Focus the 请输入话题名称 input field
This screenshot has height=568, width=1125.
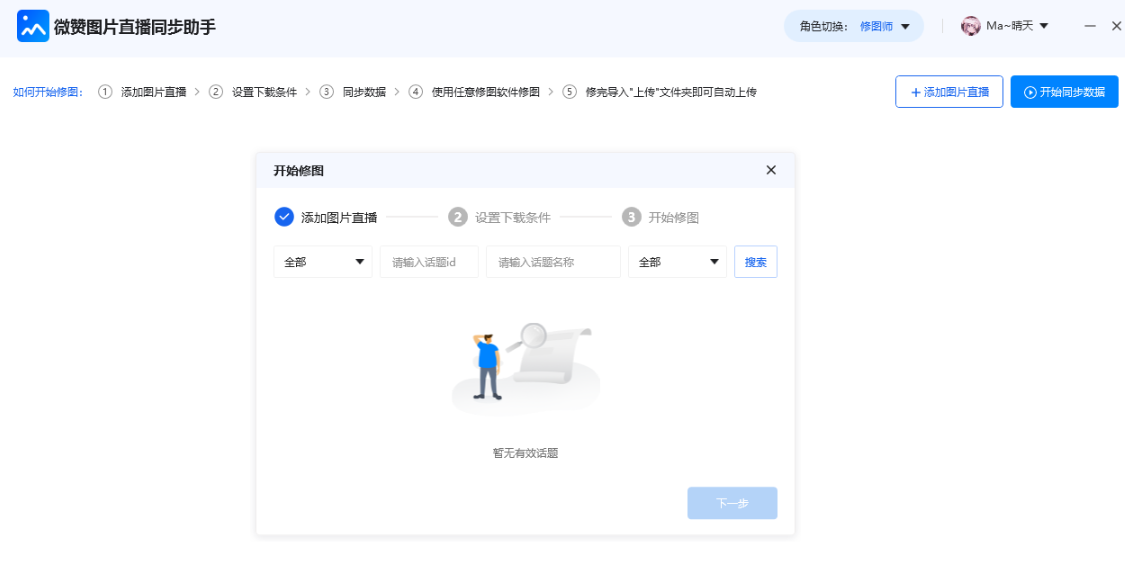553,262
